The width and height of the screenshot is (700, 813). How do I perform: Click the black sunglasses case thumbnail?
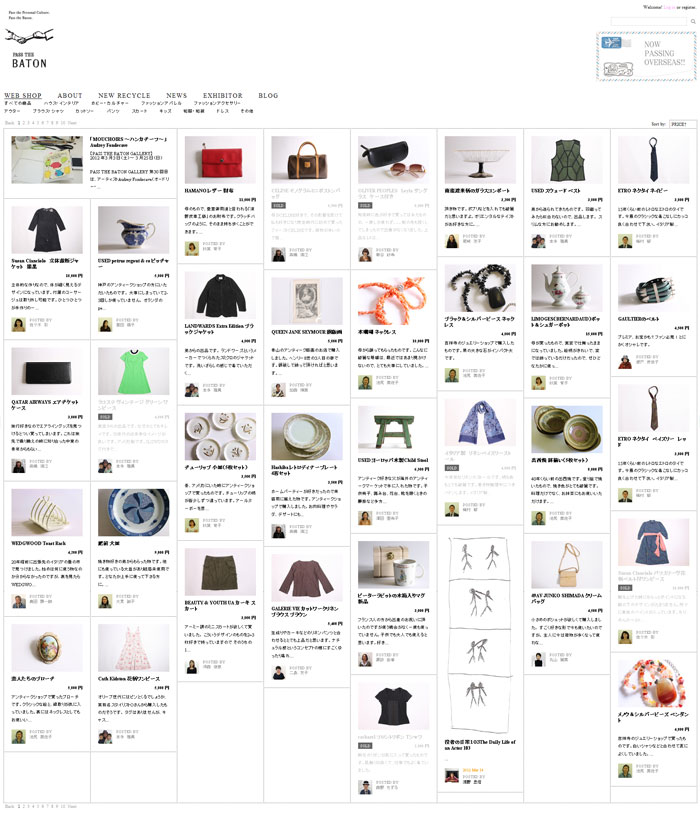click(394, 160)
